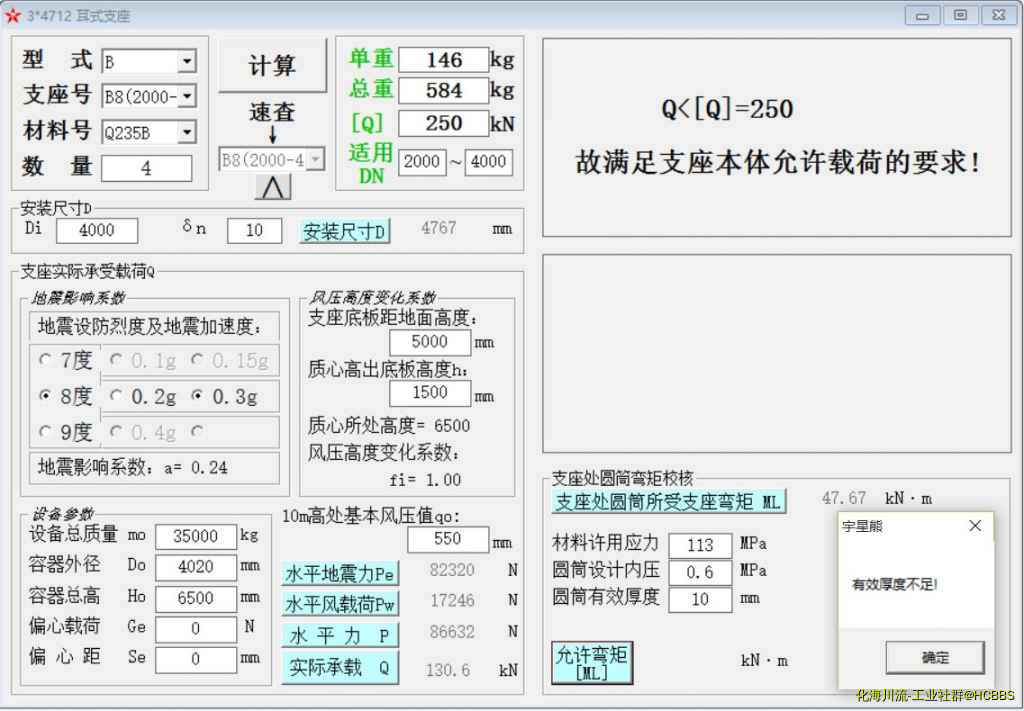Click the 数量 quantity input field
The image size is (1024, 711).
pyautogui.click(x=147, y=168)
